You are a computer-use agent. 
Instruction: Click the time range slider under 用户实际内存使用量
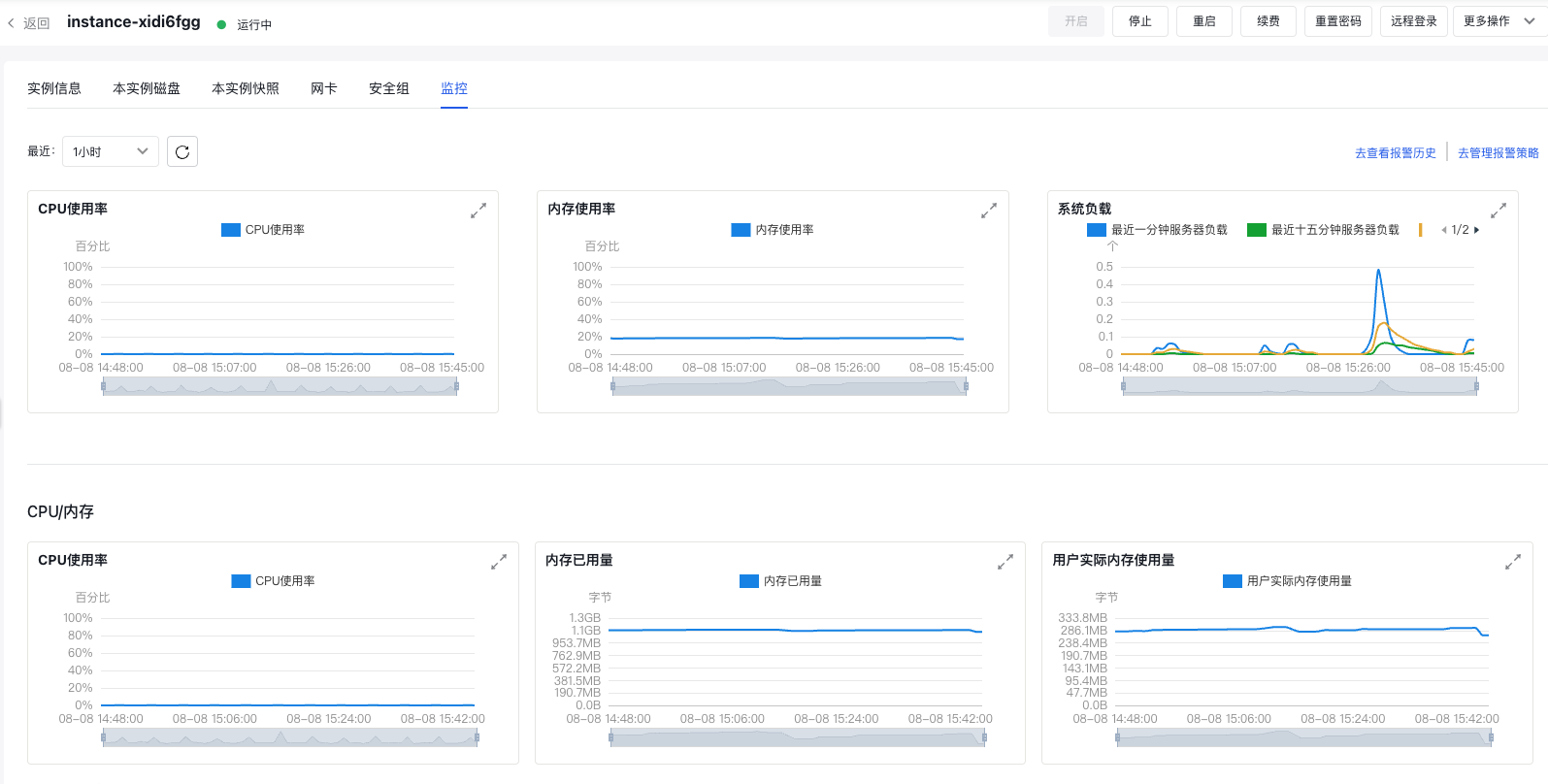coord(1303,737)
